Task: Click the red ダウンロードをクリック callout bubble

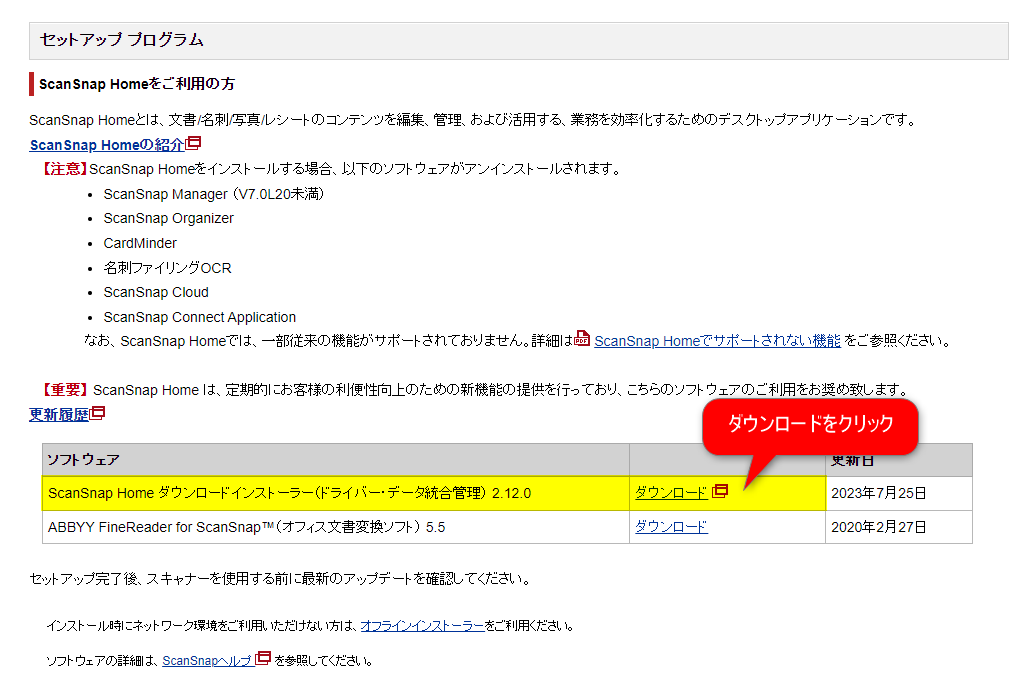Action: coord(809,424)
